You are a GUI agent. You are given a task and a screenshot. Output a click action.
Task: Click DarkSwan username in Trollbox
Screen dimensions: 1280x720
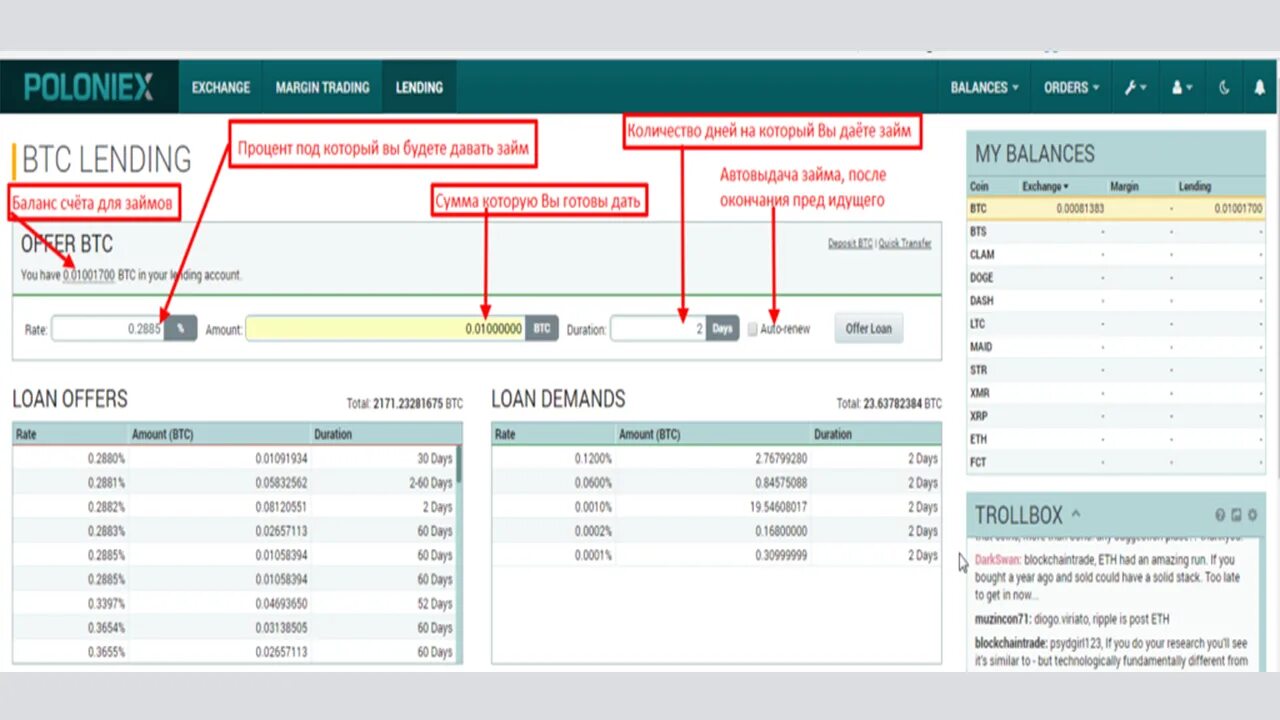click(x=997, y=560)
